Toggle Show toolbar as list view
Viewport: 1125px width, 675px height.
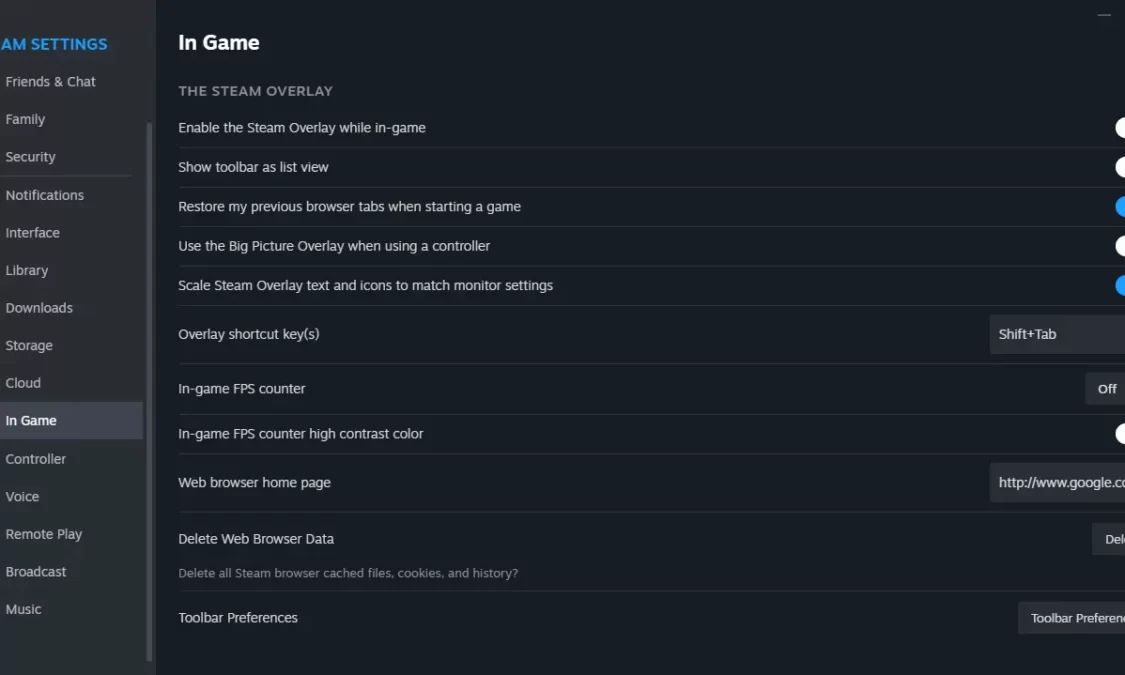coord(1120,167)
